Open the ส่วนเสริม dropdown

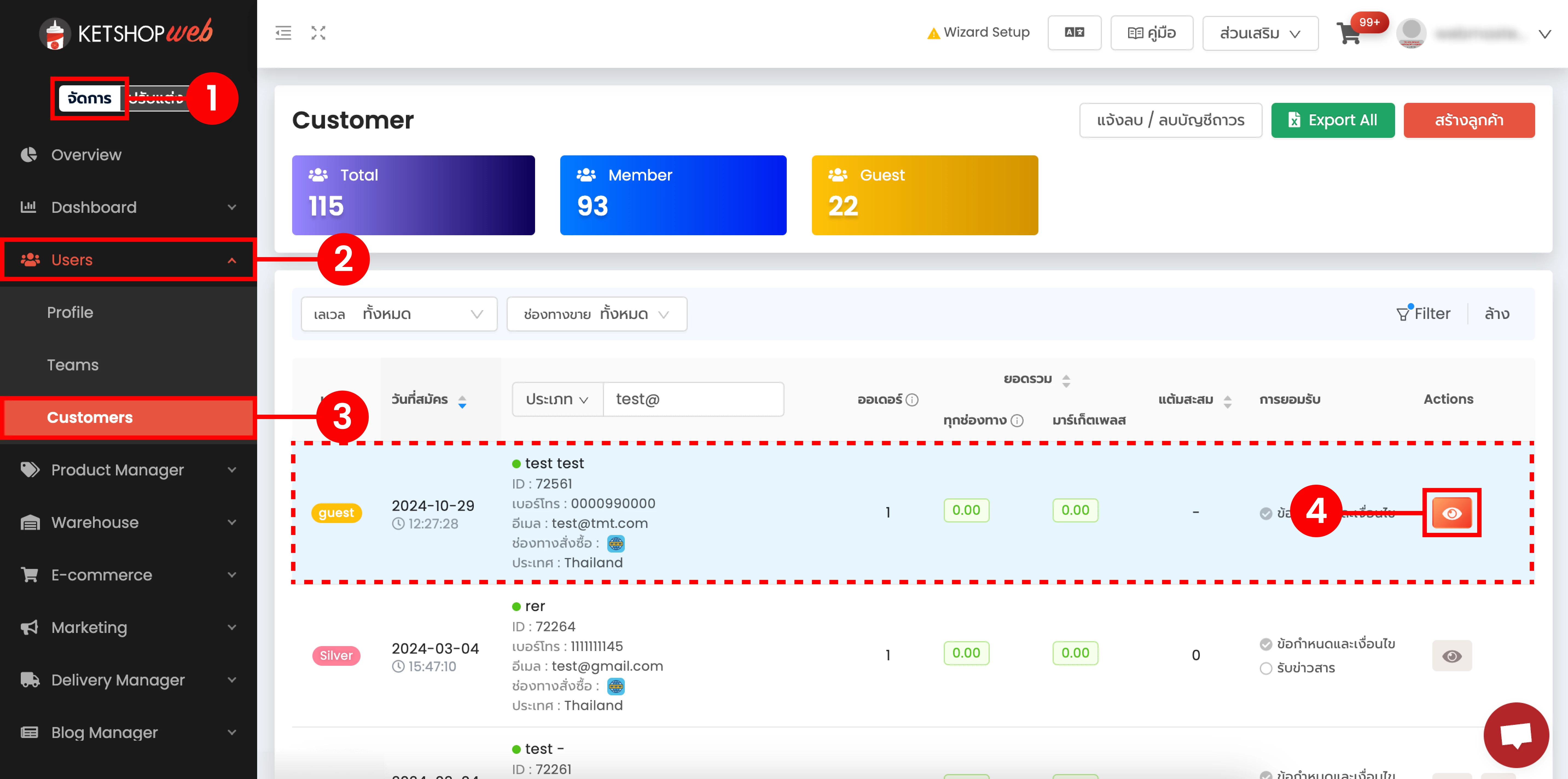1260,33
